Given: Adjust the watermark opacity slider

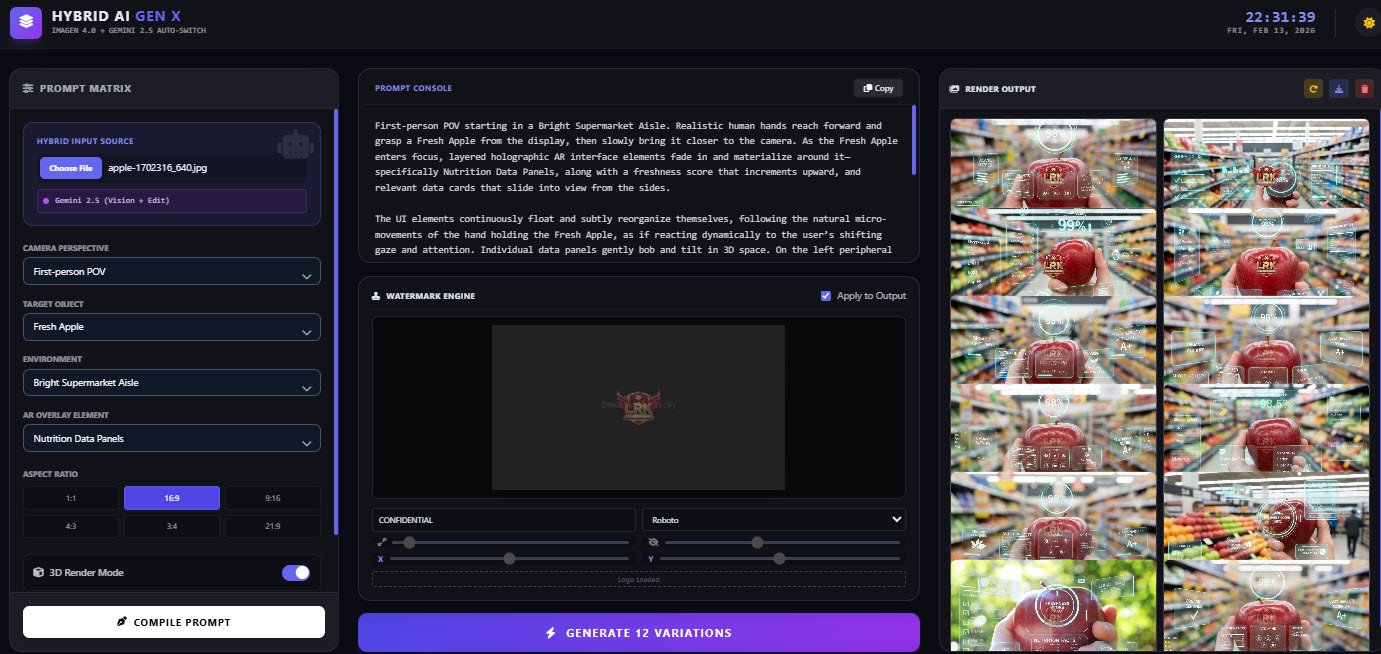Looking at the screenshot, I should 782,542.
